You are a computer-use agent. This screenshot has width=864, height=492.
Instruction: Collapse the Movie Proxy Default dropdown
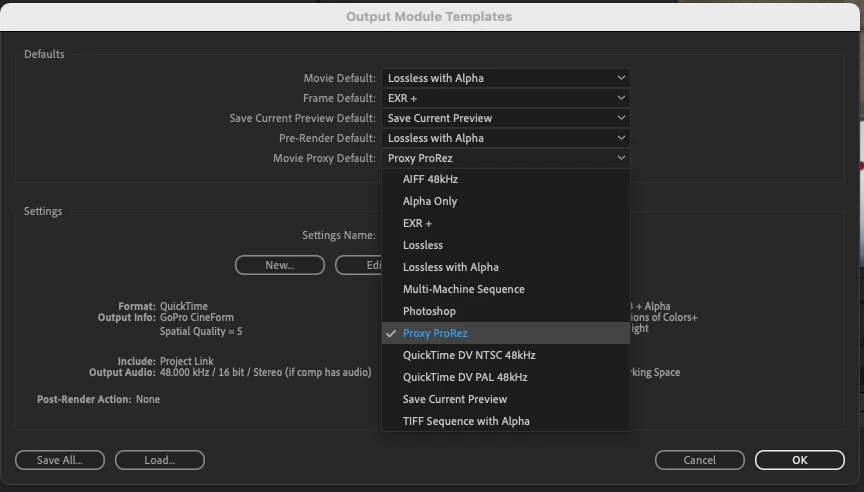506,158
